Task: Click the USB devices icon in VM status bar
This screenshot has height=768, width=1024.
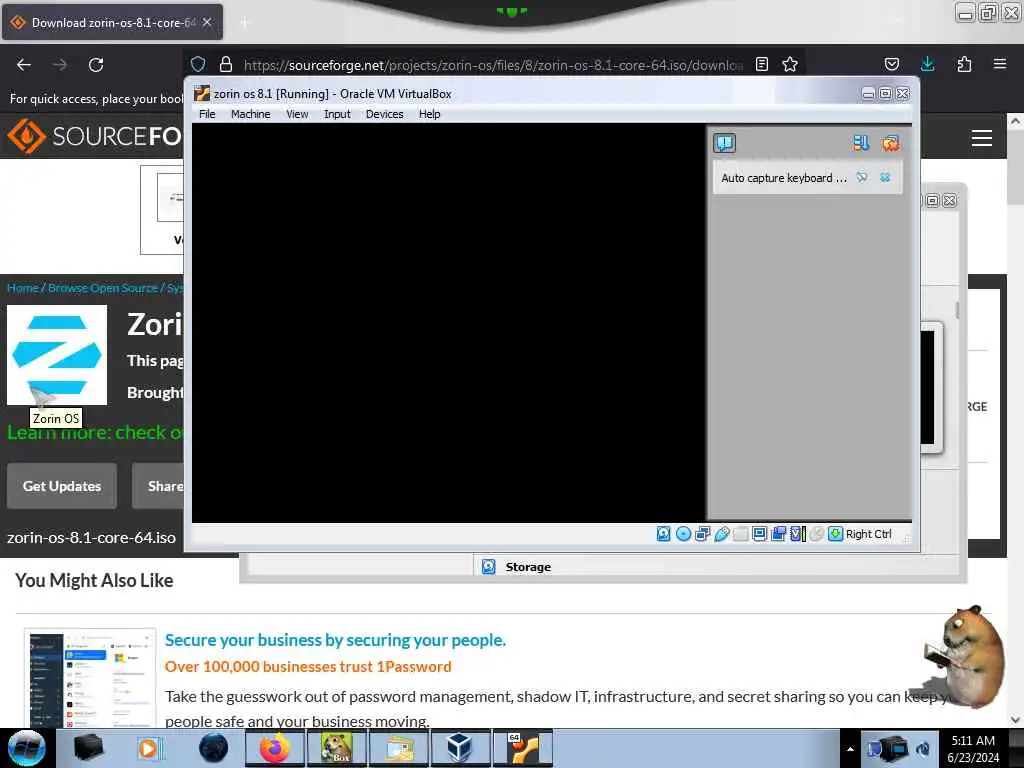Action: click(x=722, y=534)
